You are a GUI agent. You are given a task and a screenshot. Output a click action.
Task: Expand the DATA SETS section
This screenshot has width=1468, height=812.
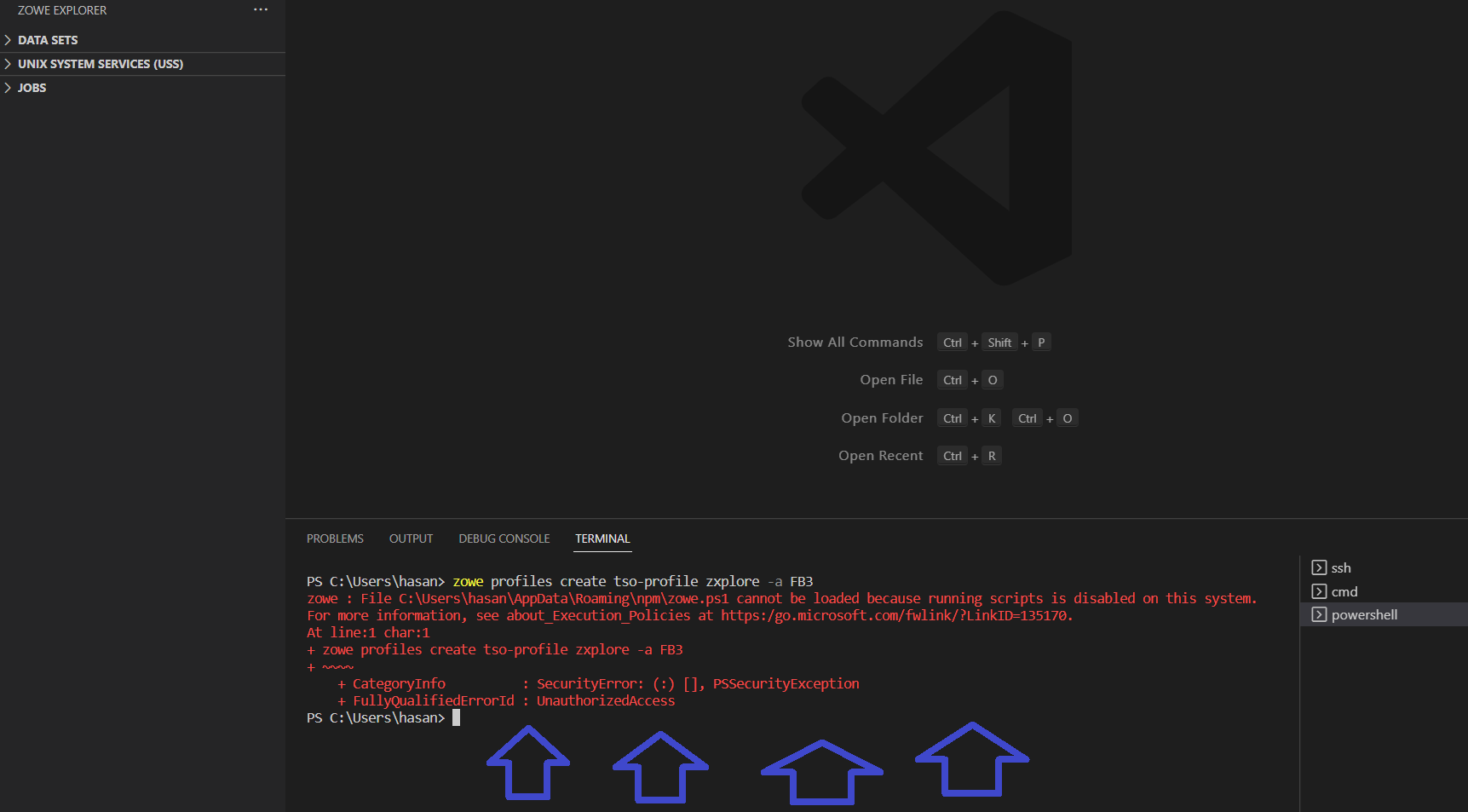(x=8, y=40)
